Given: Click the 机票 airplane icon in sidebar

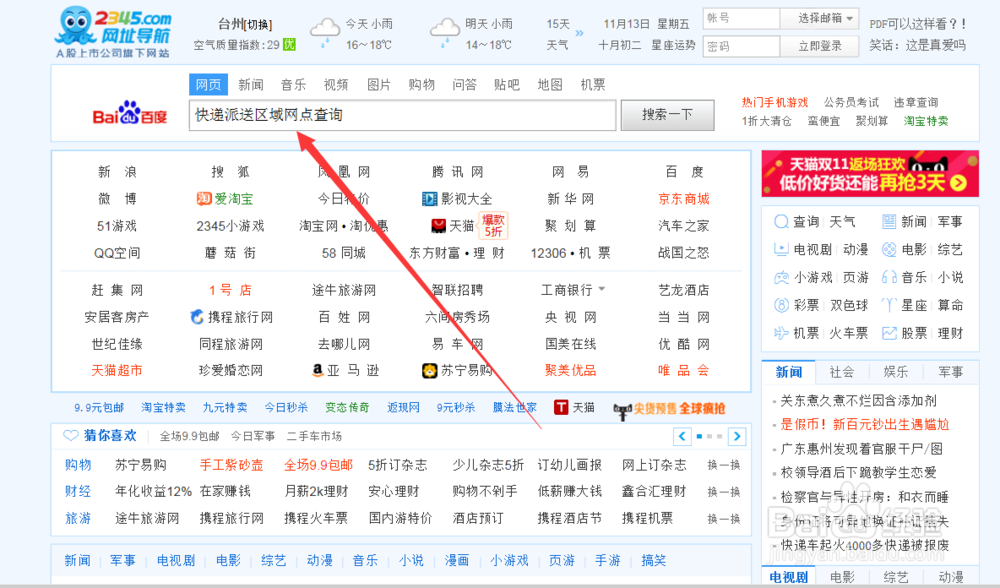Looking at the screenshot, I should tap(781, 333).
